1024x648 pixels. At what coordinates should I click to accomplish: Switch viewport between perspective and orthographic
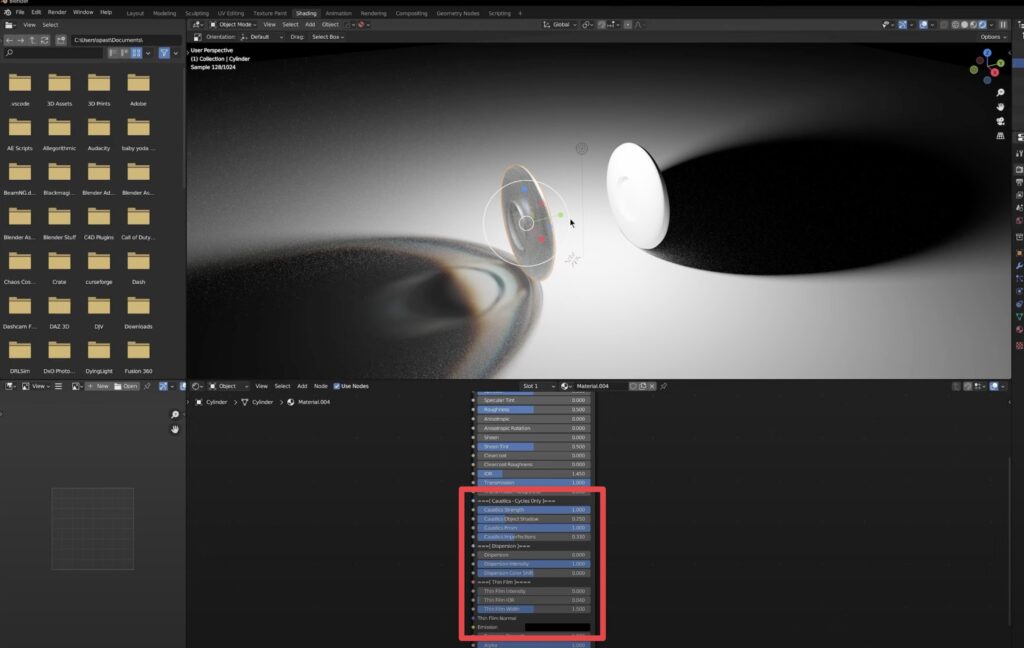(1000, 136)
